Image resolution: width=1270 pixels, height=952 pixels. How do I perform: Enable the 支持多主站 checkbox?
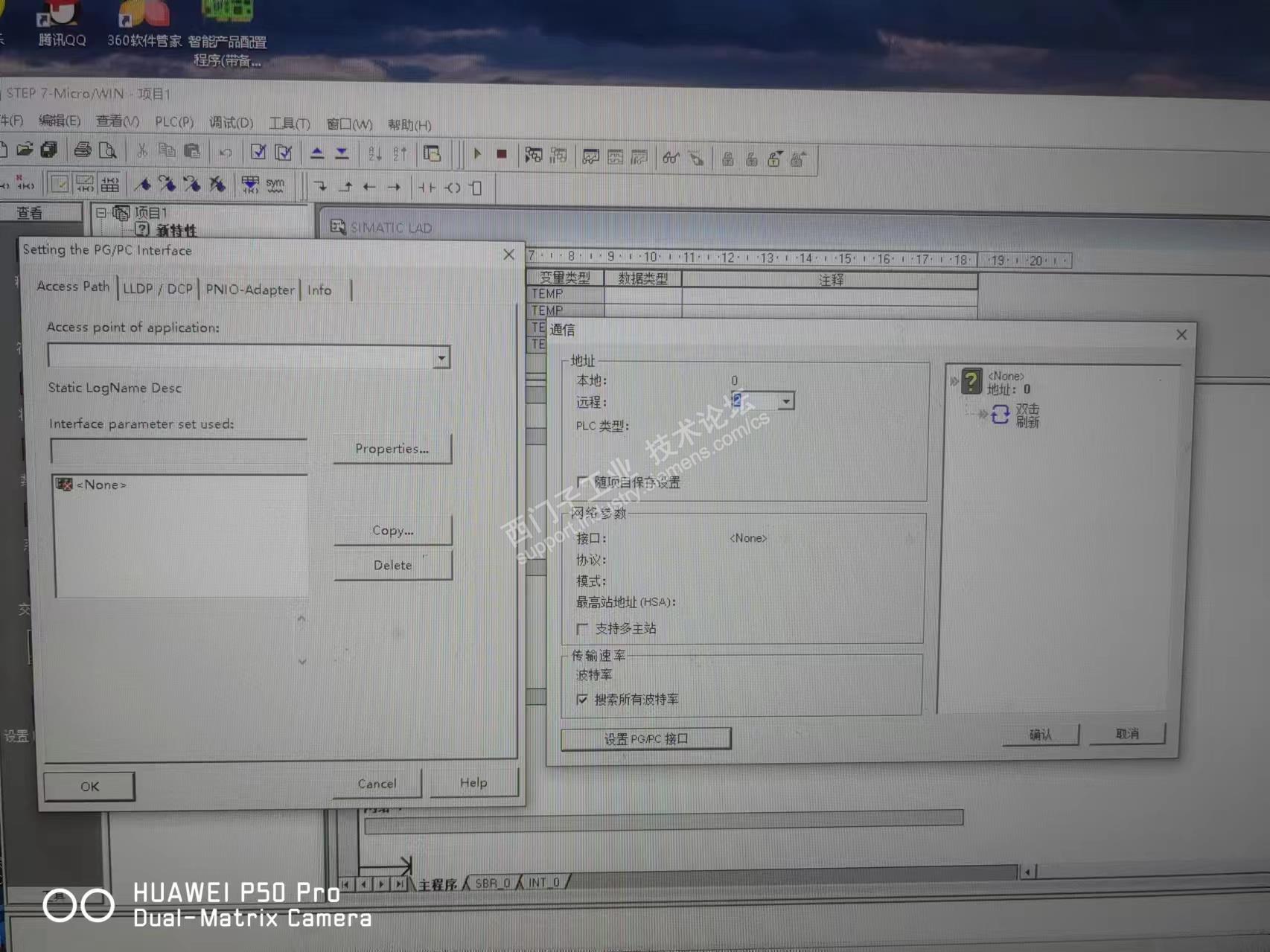[x=582, y=629]
